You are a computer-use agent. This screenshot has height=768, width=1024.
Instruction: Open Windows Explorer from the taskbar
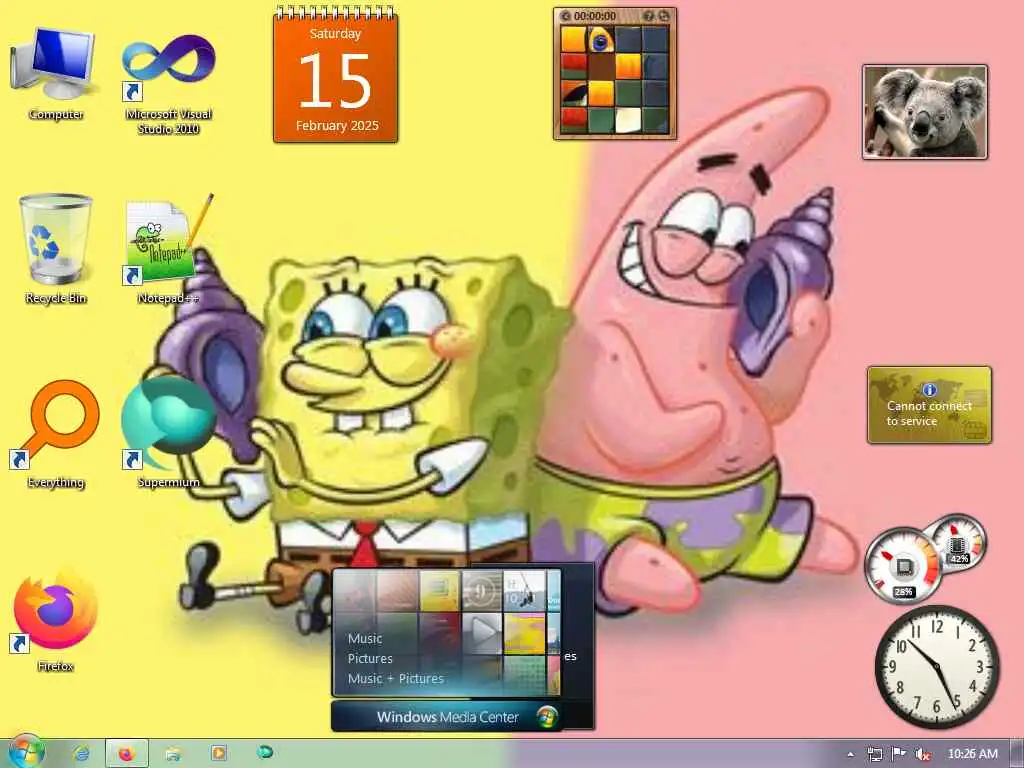[x=173, y=754]
